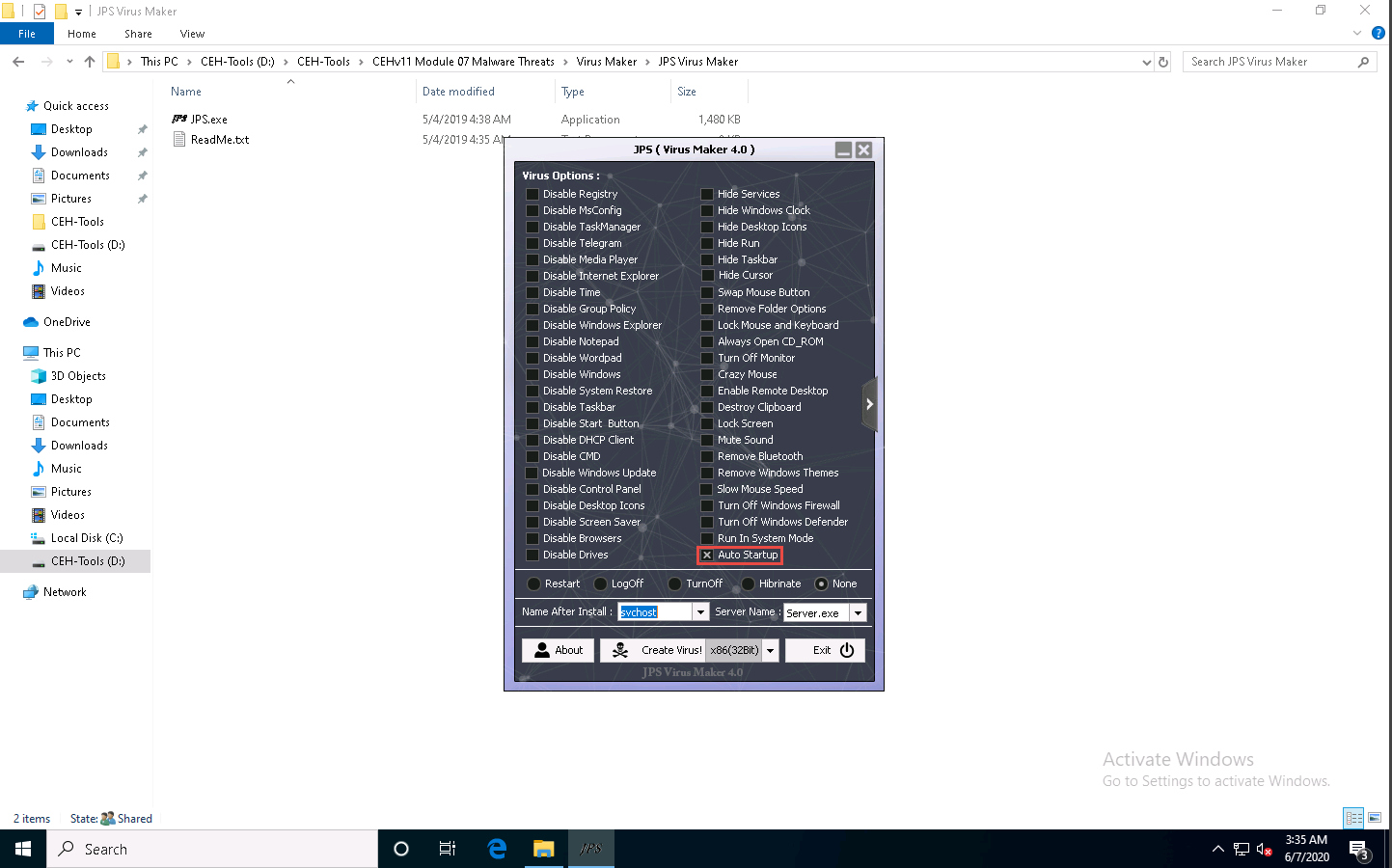Click Virus Maker in breadcrumb path

(x=607, y=62)
